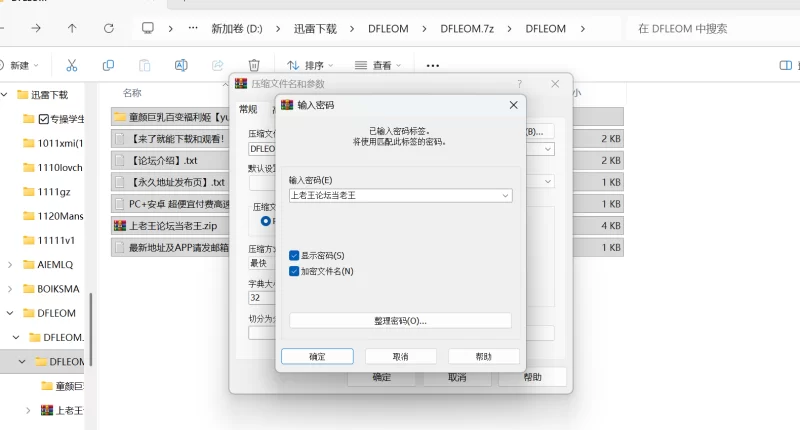The height and width of the screenshot is (430, 800).
Task: Click the 名称 column header
Action: (x=132, y=93)
